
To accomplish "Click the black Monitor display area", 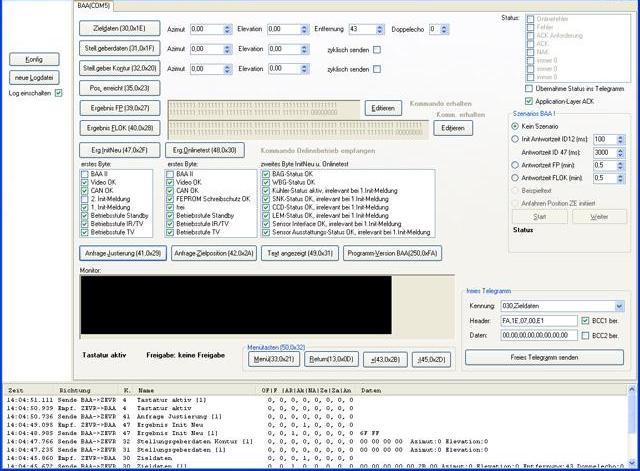I will click(236, 305).
